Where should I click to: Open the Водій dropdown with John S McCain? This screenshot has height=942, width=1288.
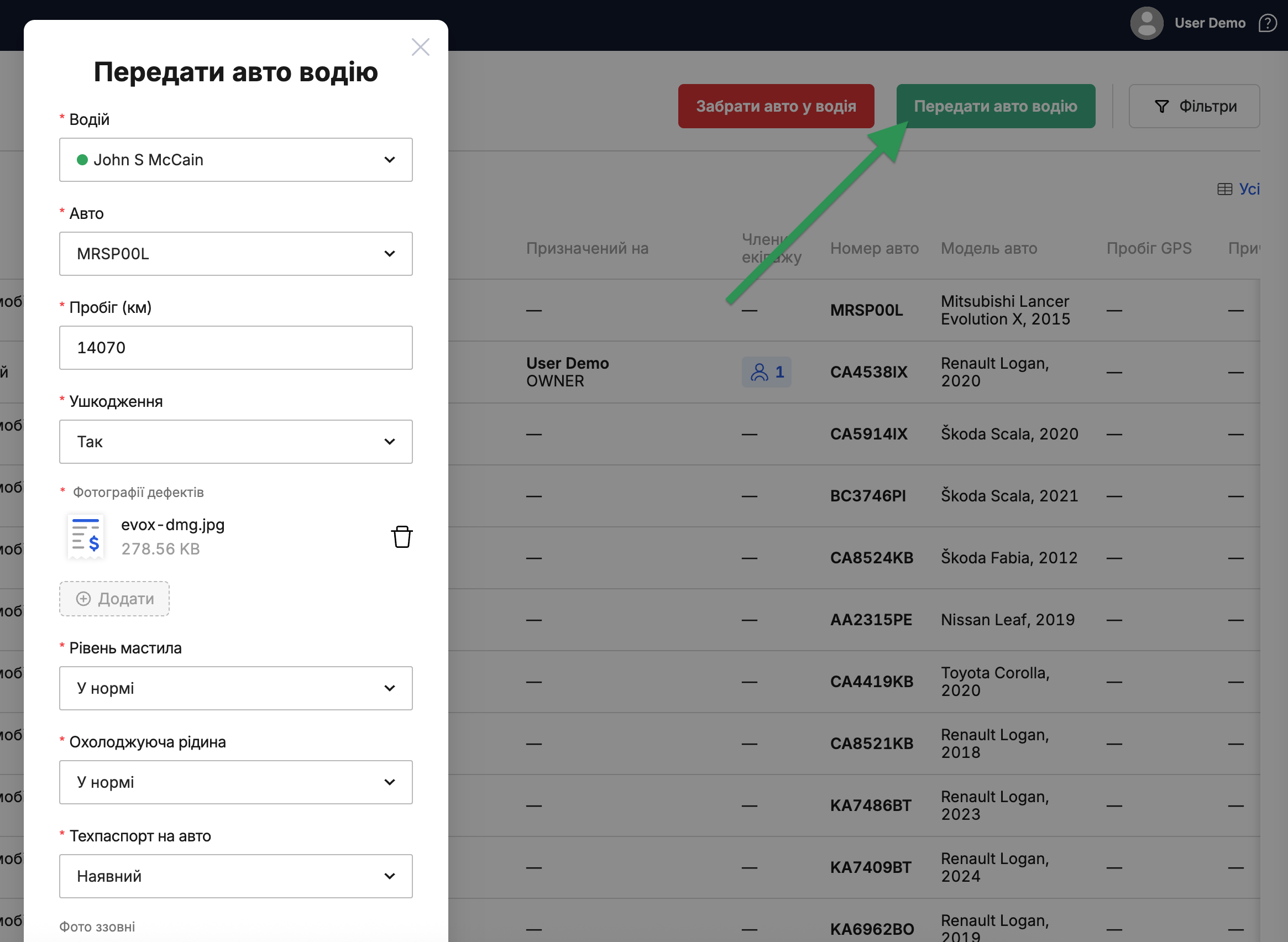(x=235, y=160)
